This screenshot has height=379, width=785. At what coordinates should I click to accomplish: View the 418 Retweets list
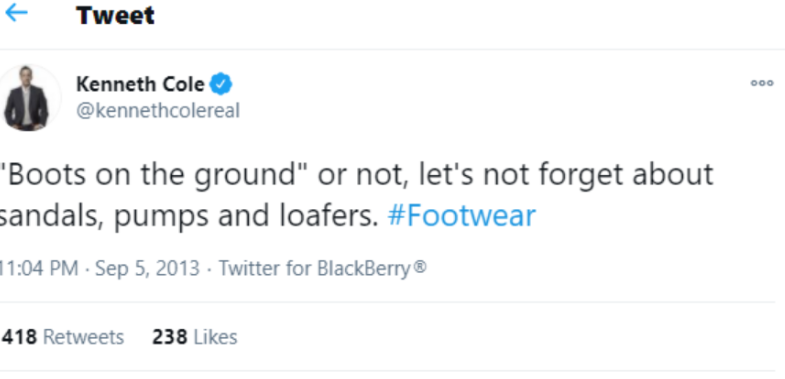(63, 337)
